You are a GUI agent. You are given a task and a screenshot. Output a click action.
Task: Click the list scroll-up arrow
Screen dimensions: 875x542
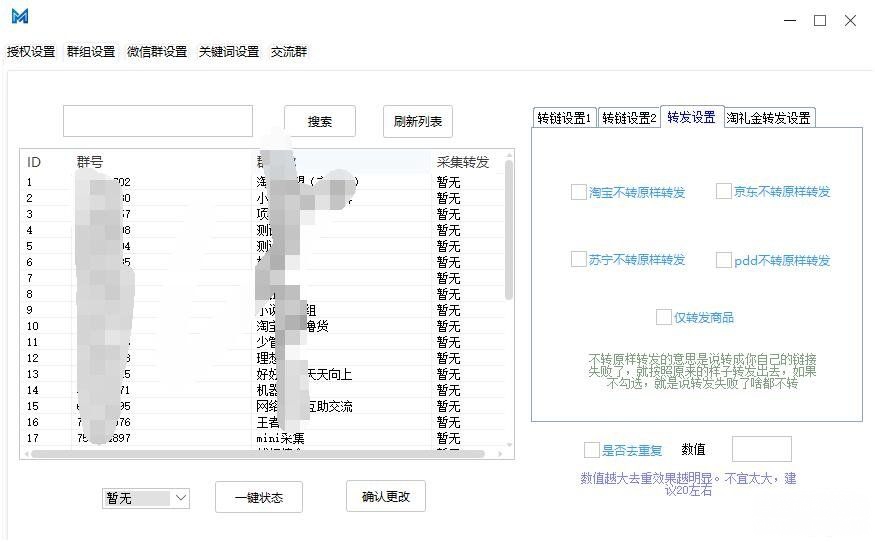pos(508,155)
